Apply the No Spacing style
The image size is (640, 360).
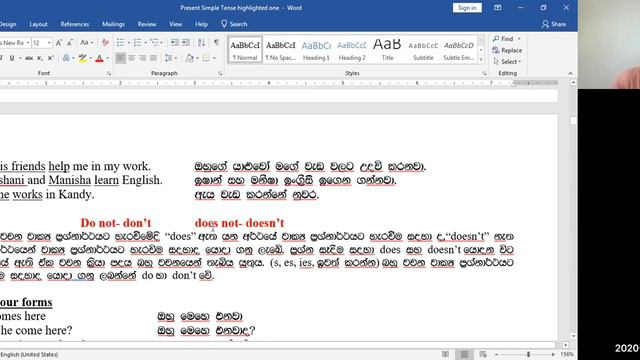pos(280,50)
